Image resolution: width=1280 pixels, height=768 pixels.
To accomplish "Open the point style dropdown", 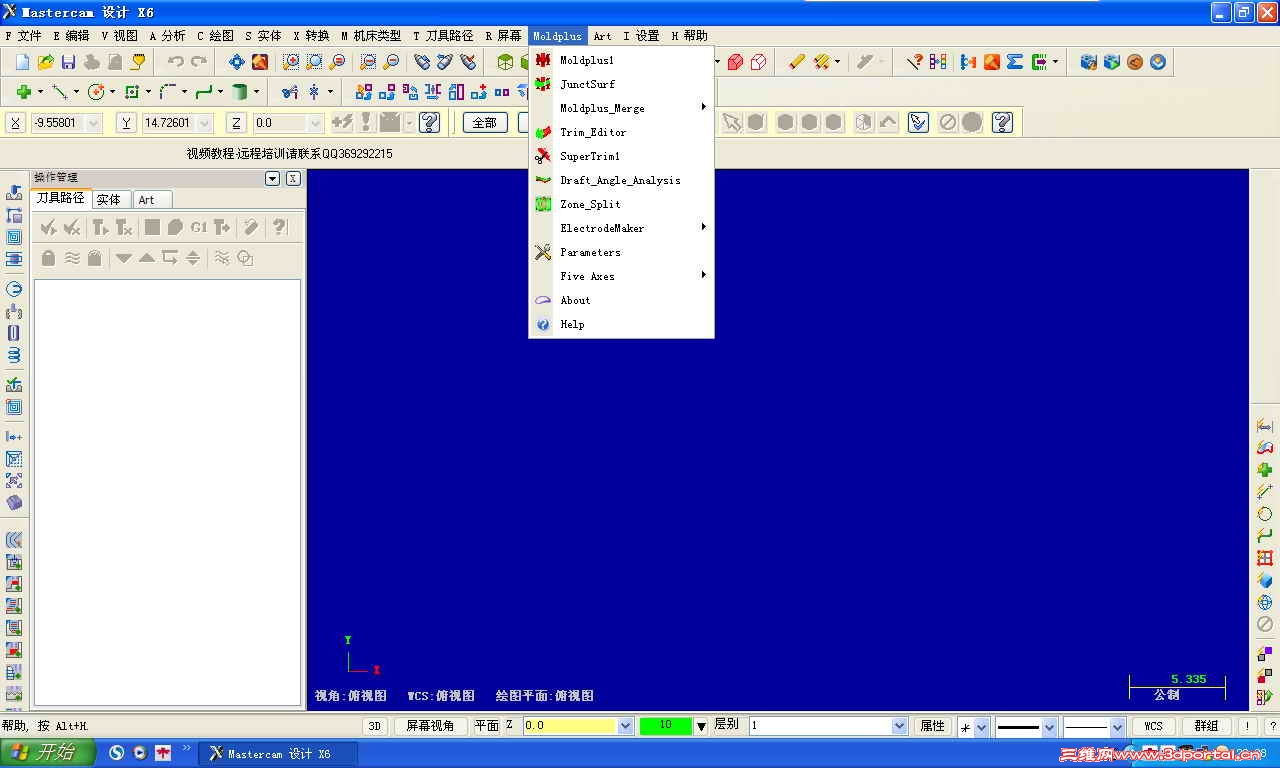I will (981, 727).
